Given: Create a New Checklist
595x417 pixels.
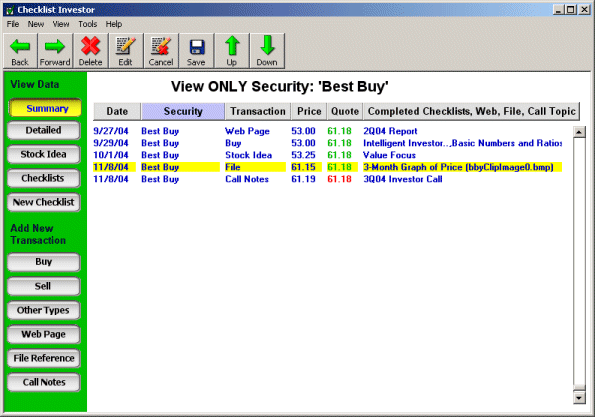Looking at the screenshot, I should coord(44,202).
